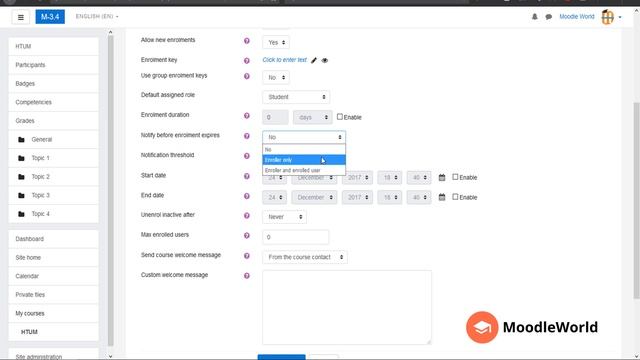Open the End date year dropdown
The width and height of the screenshot is (640, 360).
point(358,197)
